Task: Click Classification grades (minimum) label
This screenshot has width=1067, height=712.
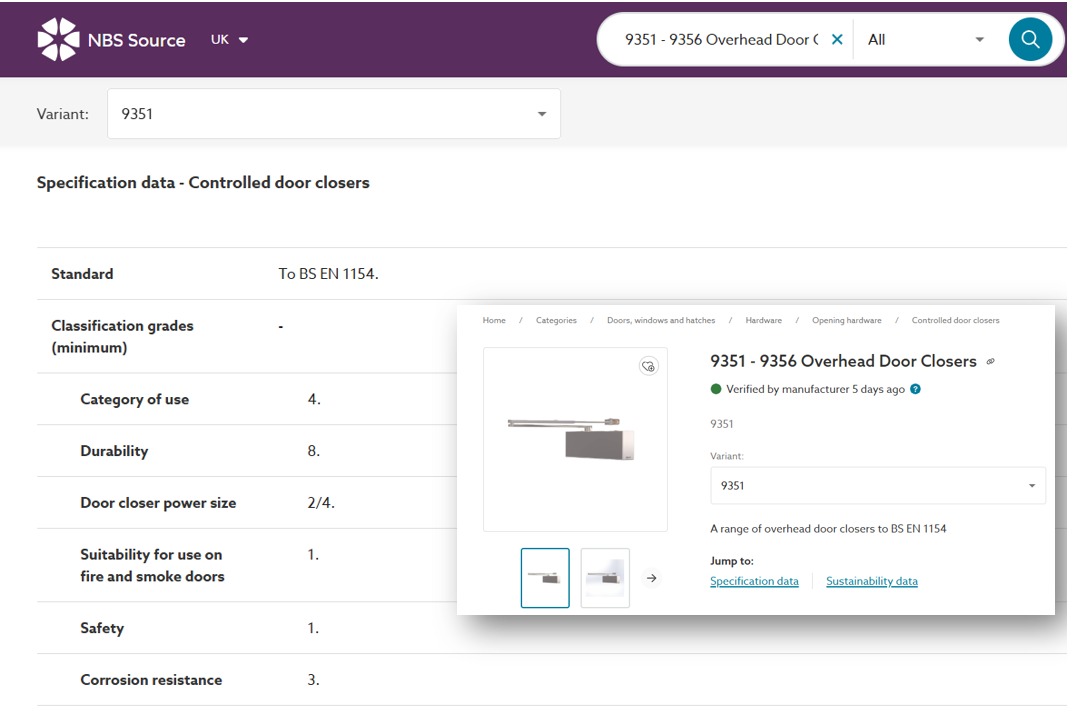Action: (x=122, y=336)
